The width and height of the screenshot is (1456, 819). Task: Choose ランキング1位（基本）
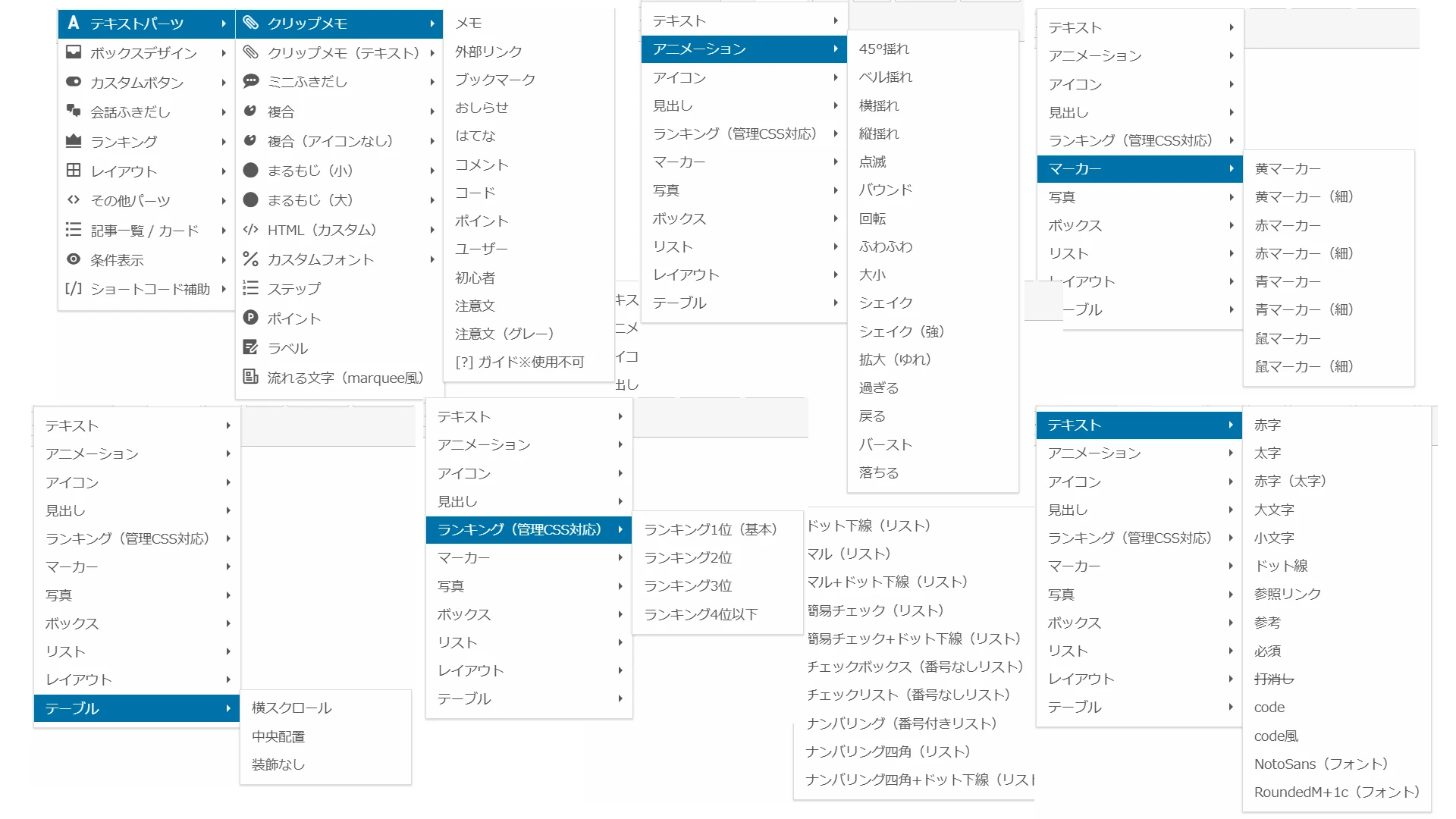pos(711,529)
